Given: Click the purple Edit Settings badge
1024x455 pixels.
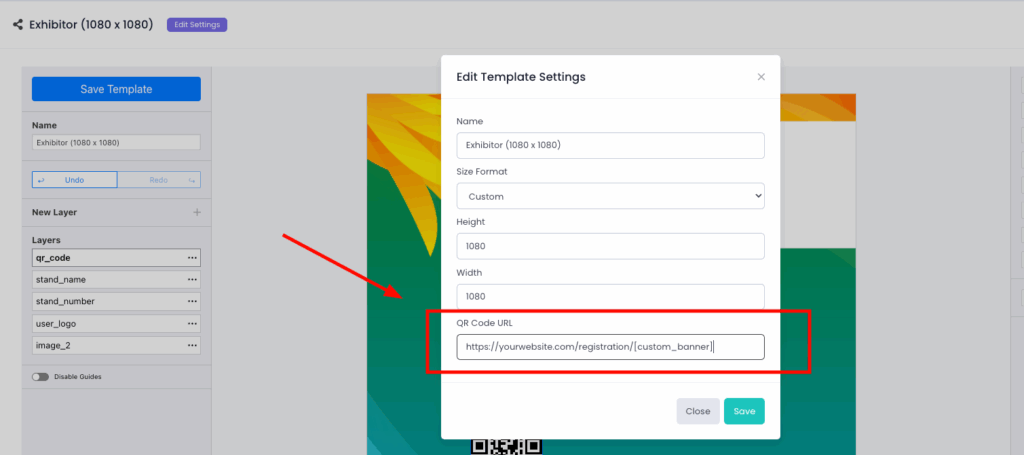Looking at the screenshot, I should [x=197, y=24].
